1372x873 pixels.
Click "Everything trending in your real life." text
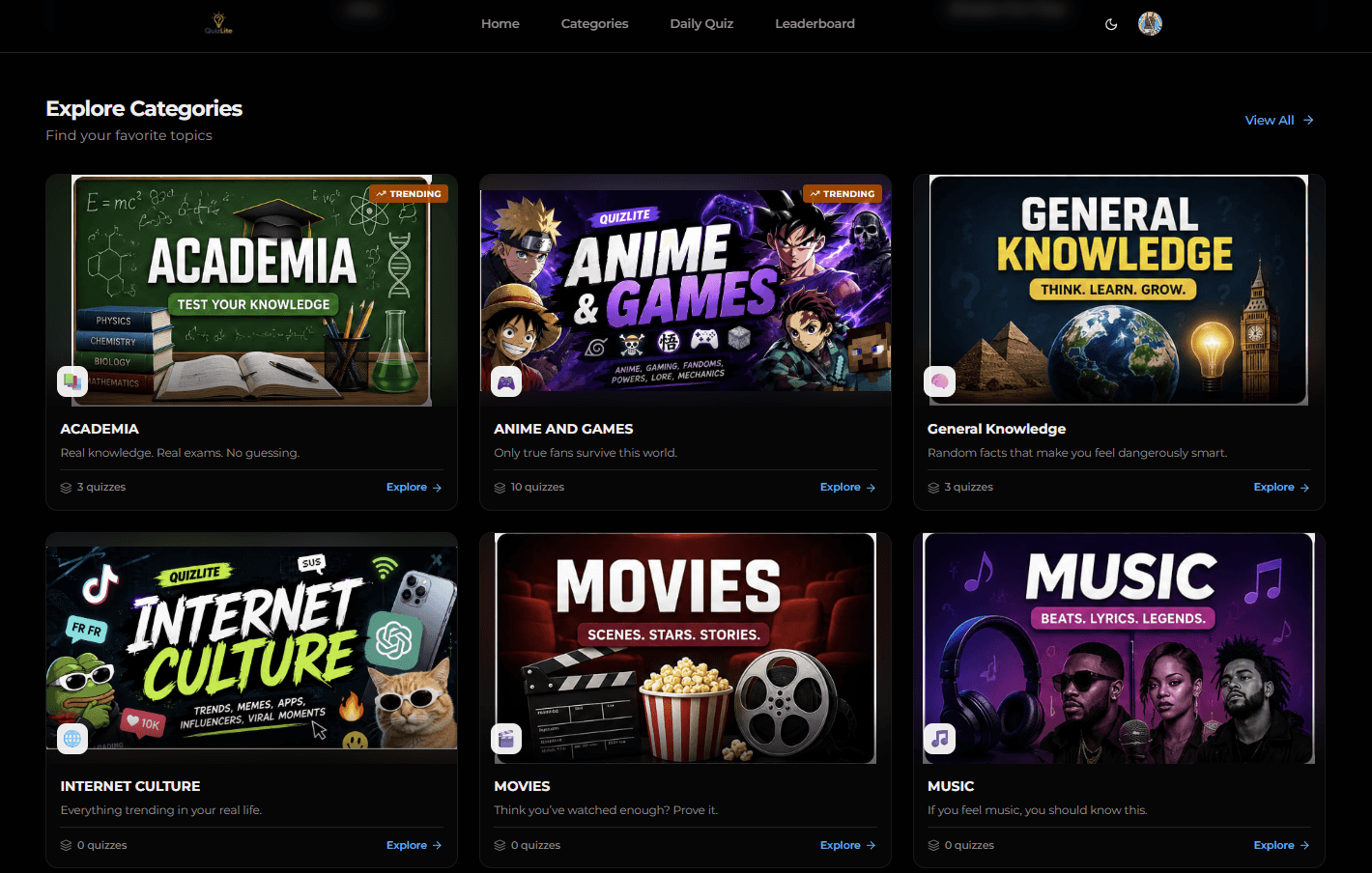point(160,810)
